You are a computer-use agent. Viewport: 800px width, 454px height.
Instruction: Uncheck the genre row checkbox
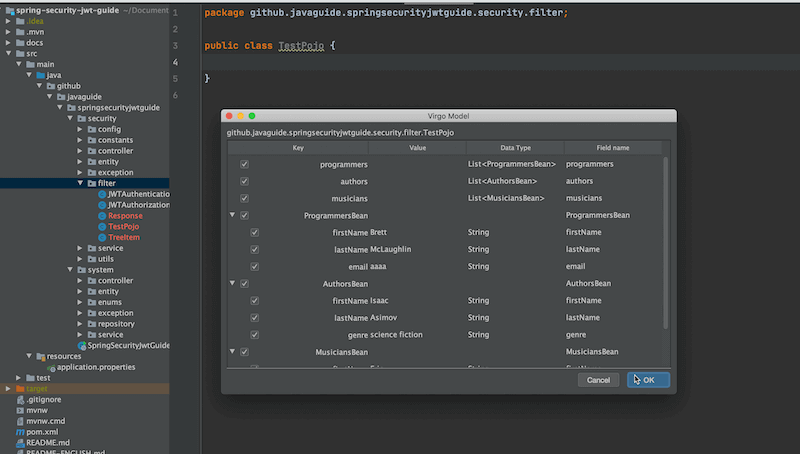255,335
